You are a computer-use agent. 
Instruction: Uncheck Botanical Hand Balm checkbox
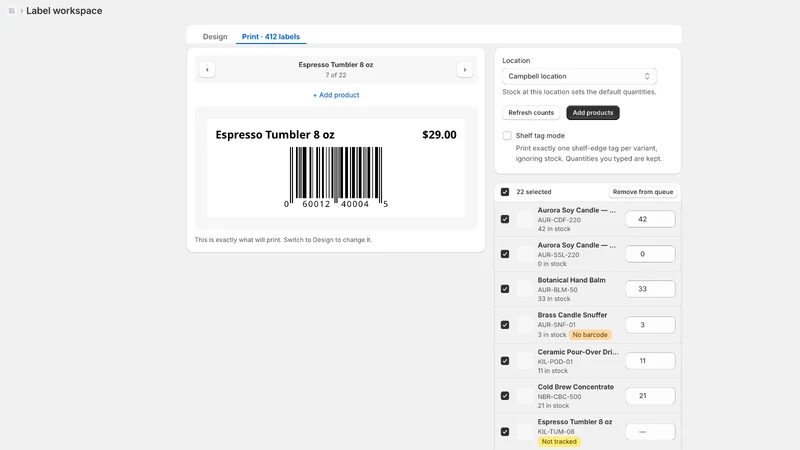[505, 289]
